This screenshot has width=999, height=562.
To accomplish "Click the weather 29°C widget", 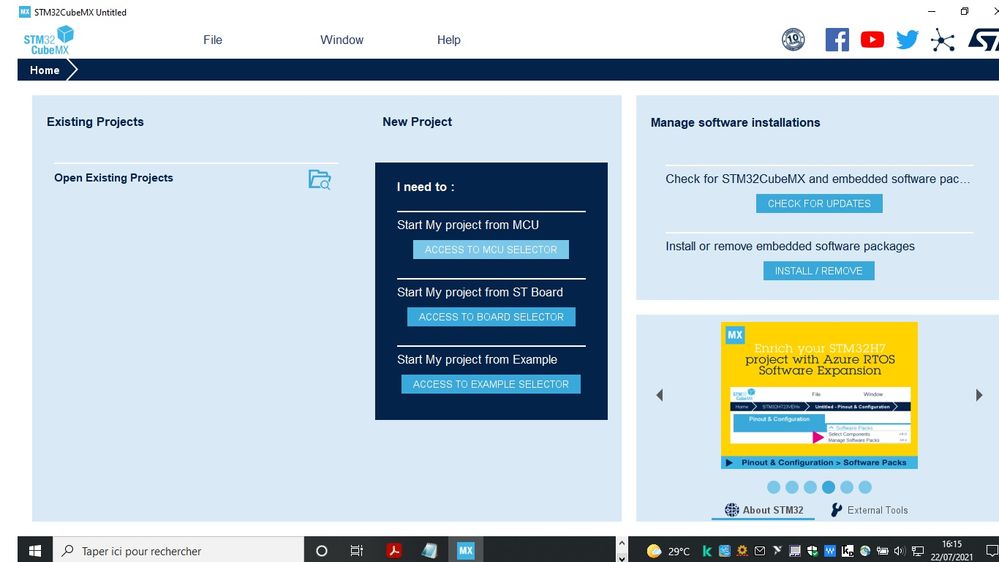I will [x=668, y=551].
